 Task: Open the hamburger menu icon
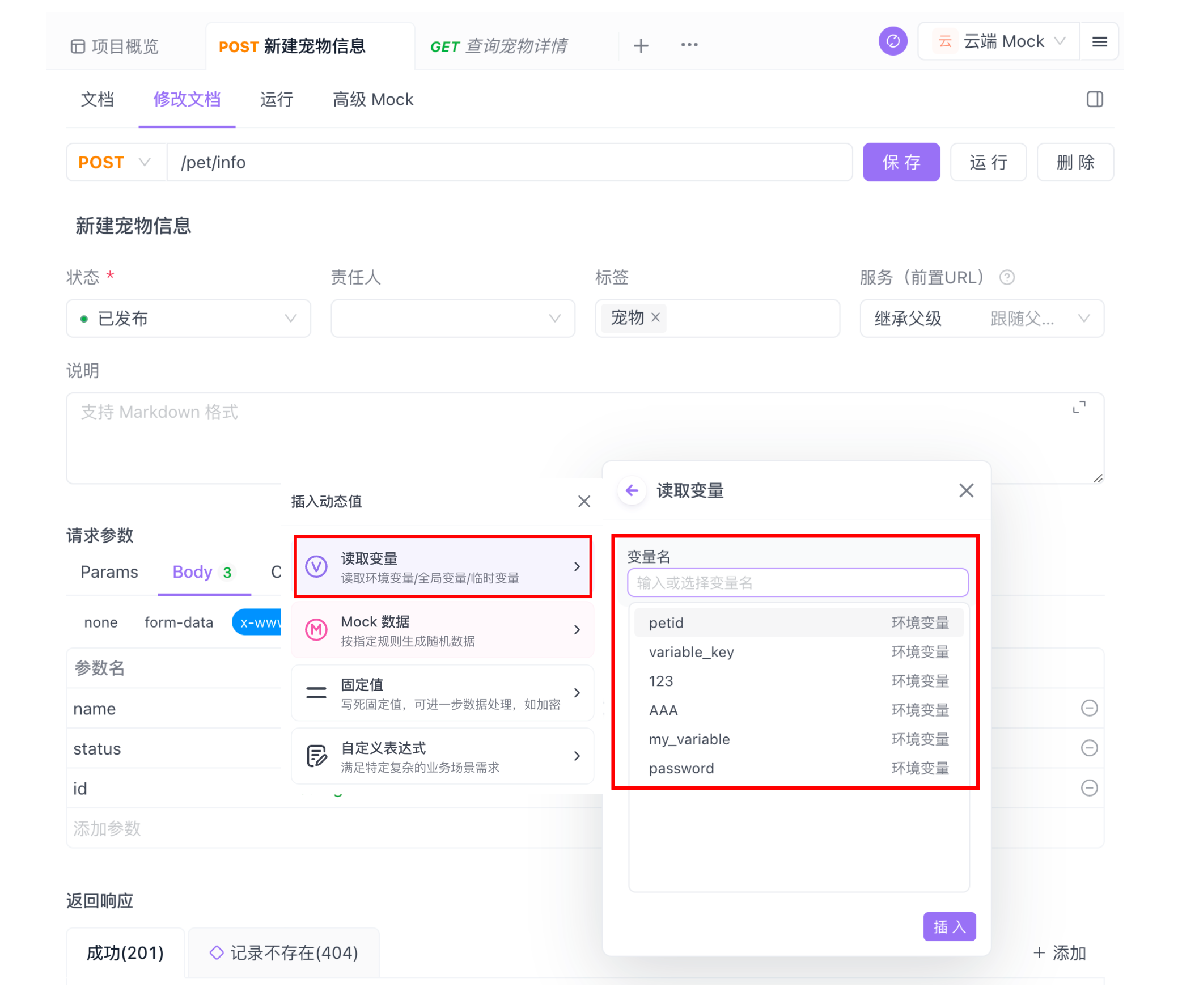(1099, 41)
